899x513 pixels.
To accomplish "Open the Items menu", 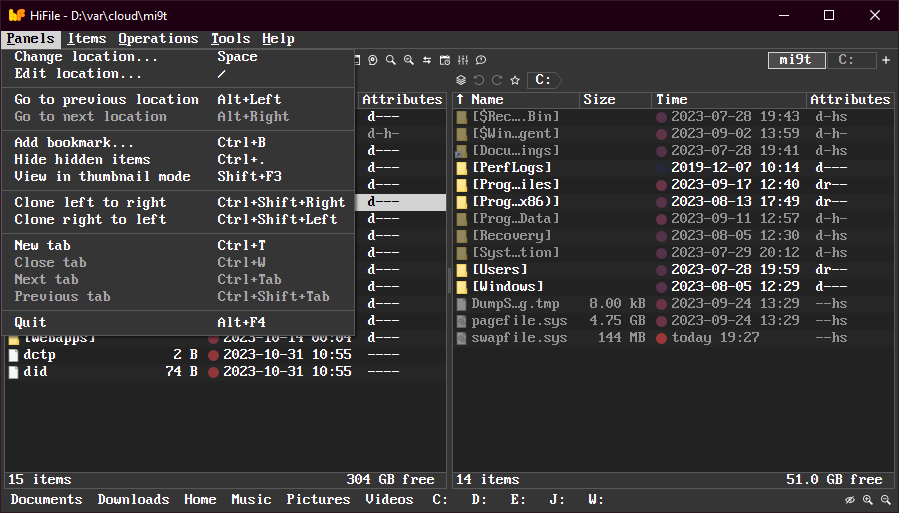I will click(x=87, y=38).
